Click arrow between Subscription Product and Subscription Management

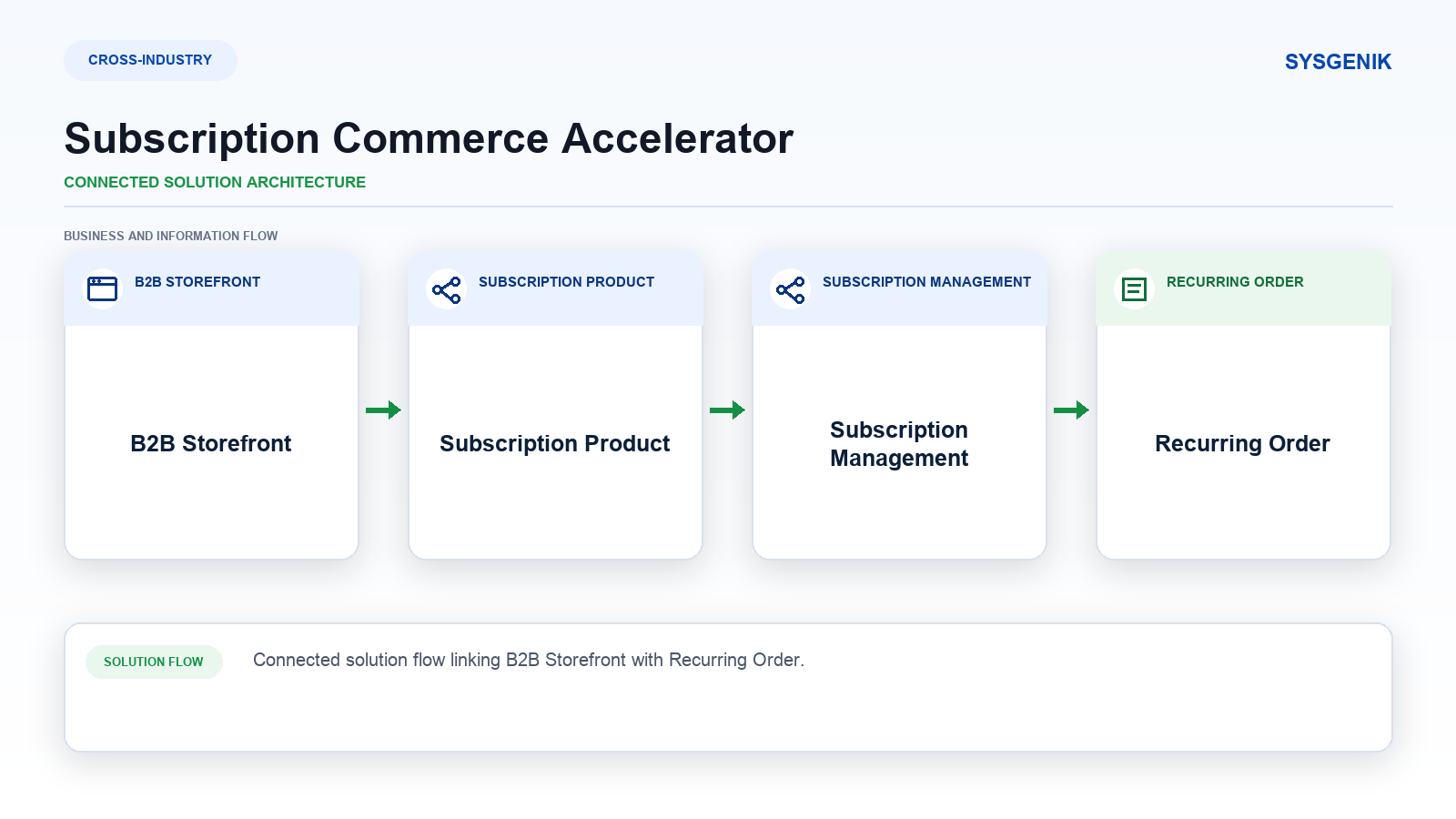tap(727, 409)
